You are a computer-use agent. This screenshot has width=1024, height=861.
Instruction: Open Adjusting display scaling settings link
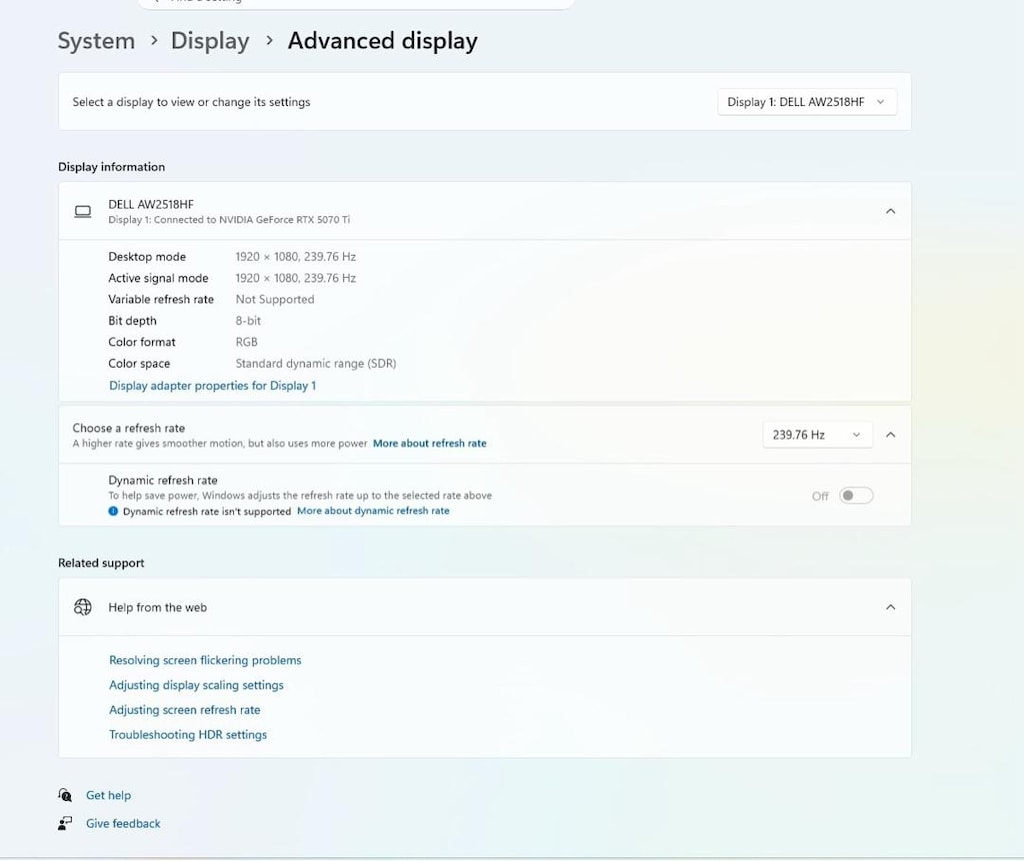click(x=197, y=685)
